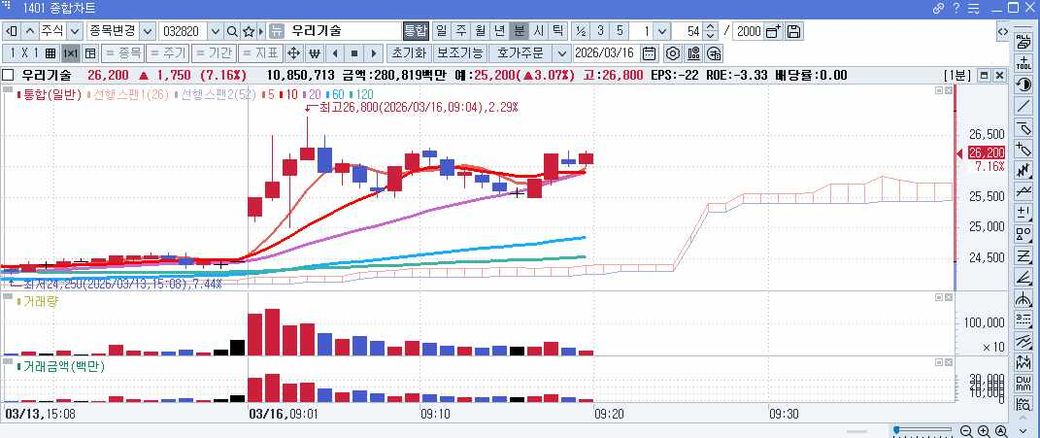The image size is (1040, 438).
Task: Select the 일 (daily) period tab
Action: coord(443,32)
